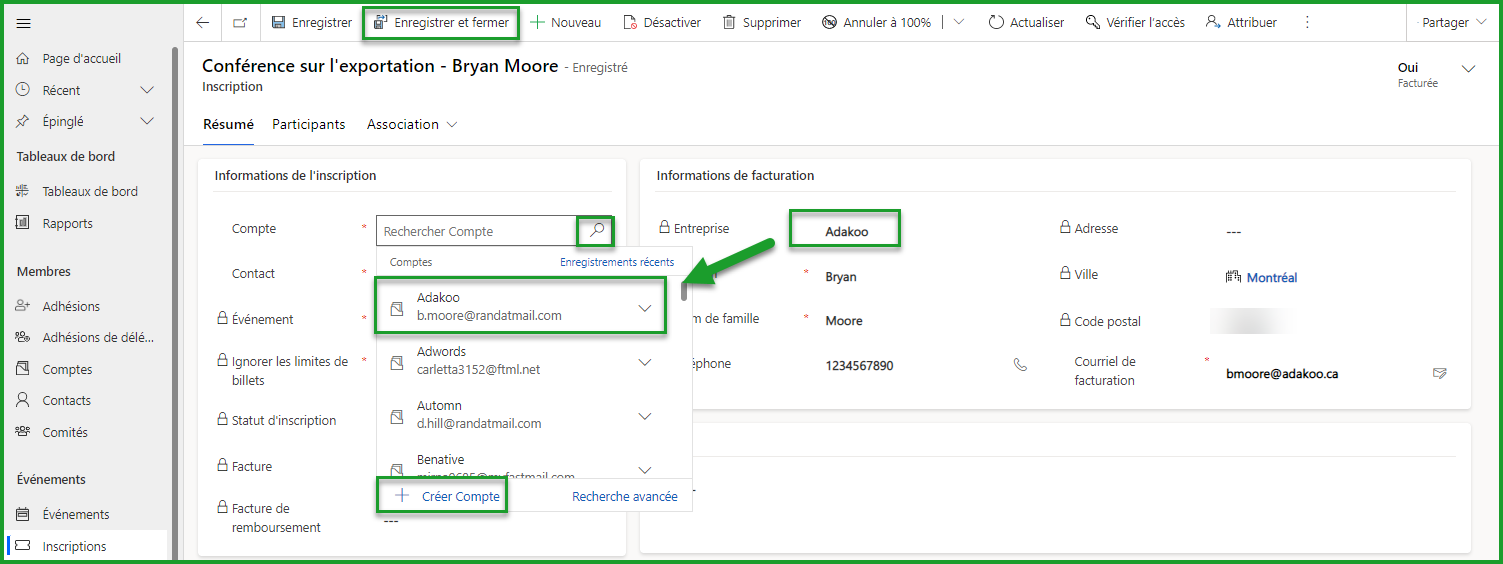Image resolution: width=1503 pixels, height=564 pixels.
Task: Click the search magnifier in Compte field
Action: 596,230
